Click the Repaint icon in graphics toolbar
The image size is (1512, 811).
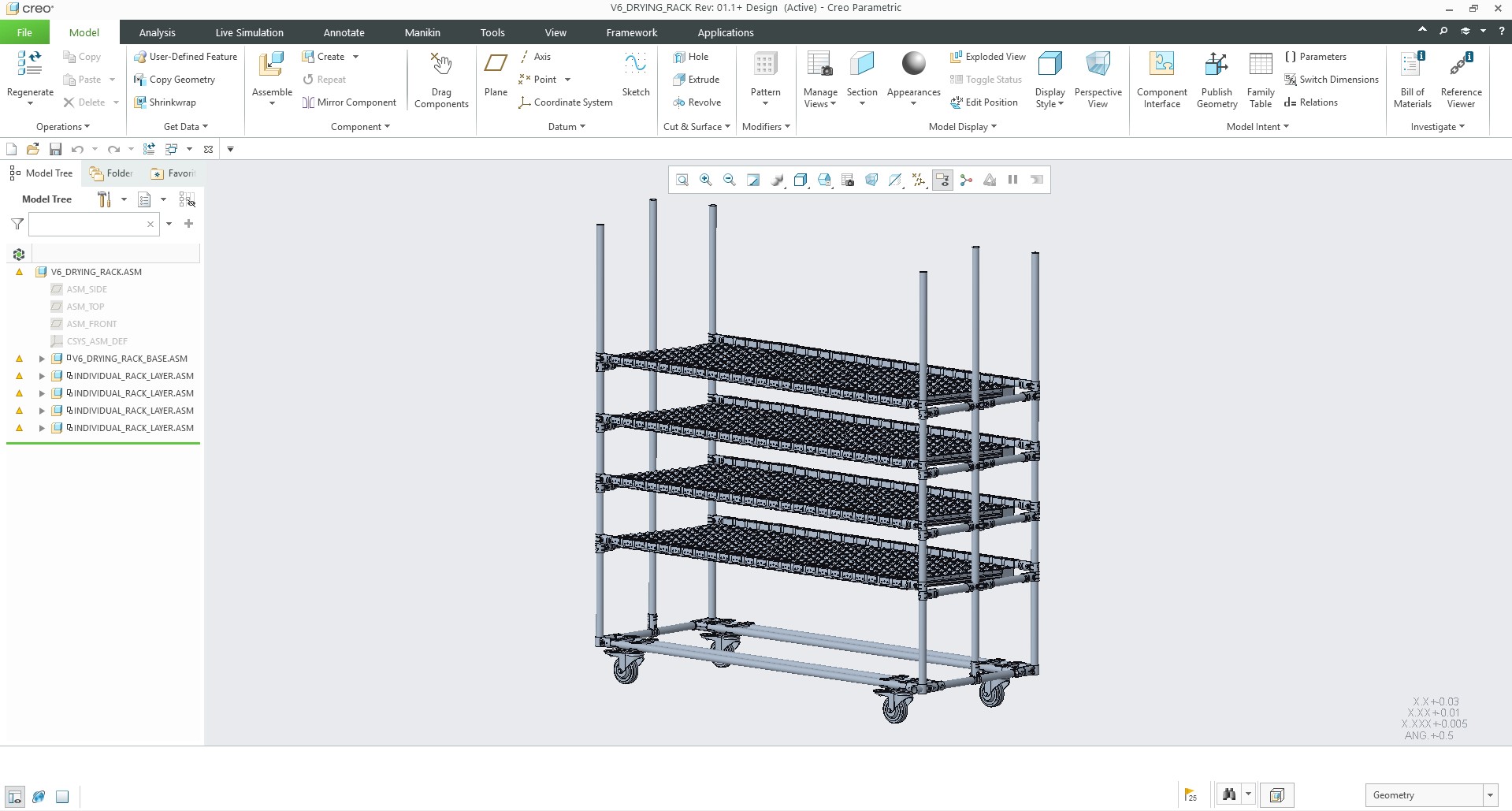(753, 180)
